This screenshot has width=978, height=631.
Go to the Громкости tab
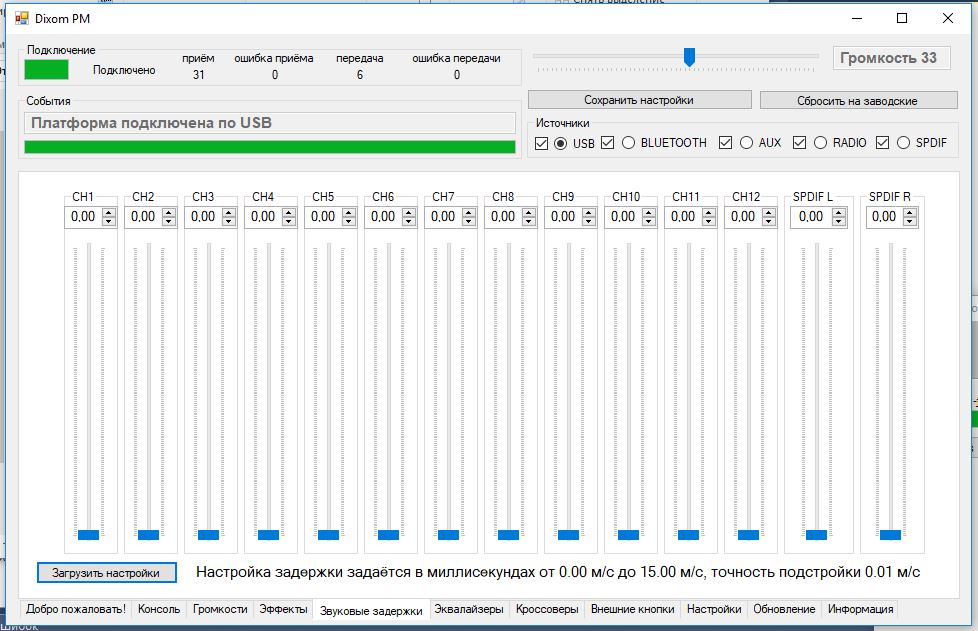point(219,609)
